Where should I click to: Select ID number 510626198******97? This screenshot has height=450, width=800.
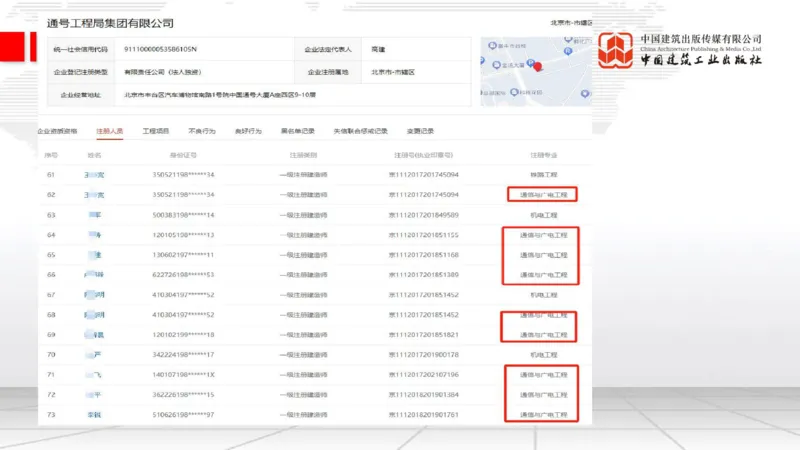click(183, 415)
